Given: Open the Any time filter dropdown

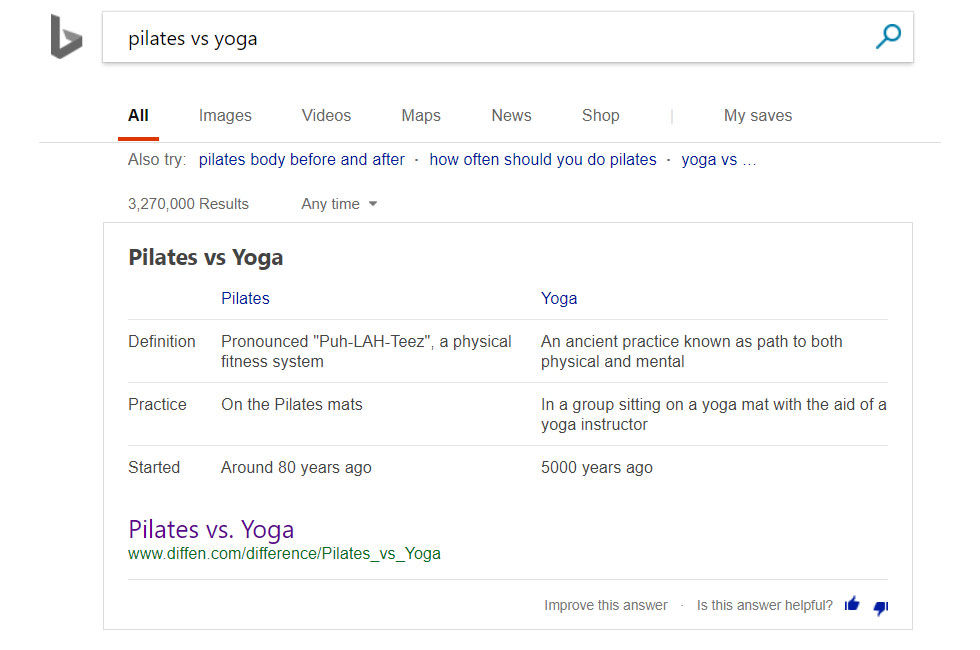Looking at the screenshot, I should [x=339, y=204].
